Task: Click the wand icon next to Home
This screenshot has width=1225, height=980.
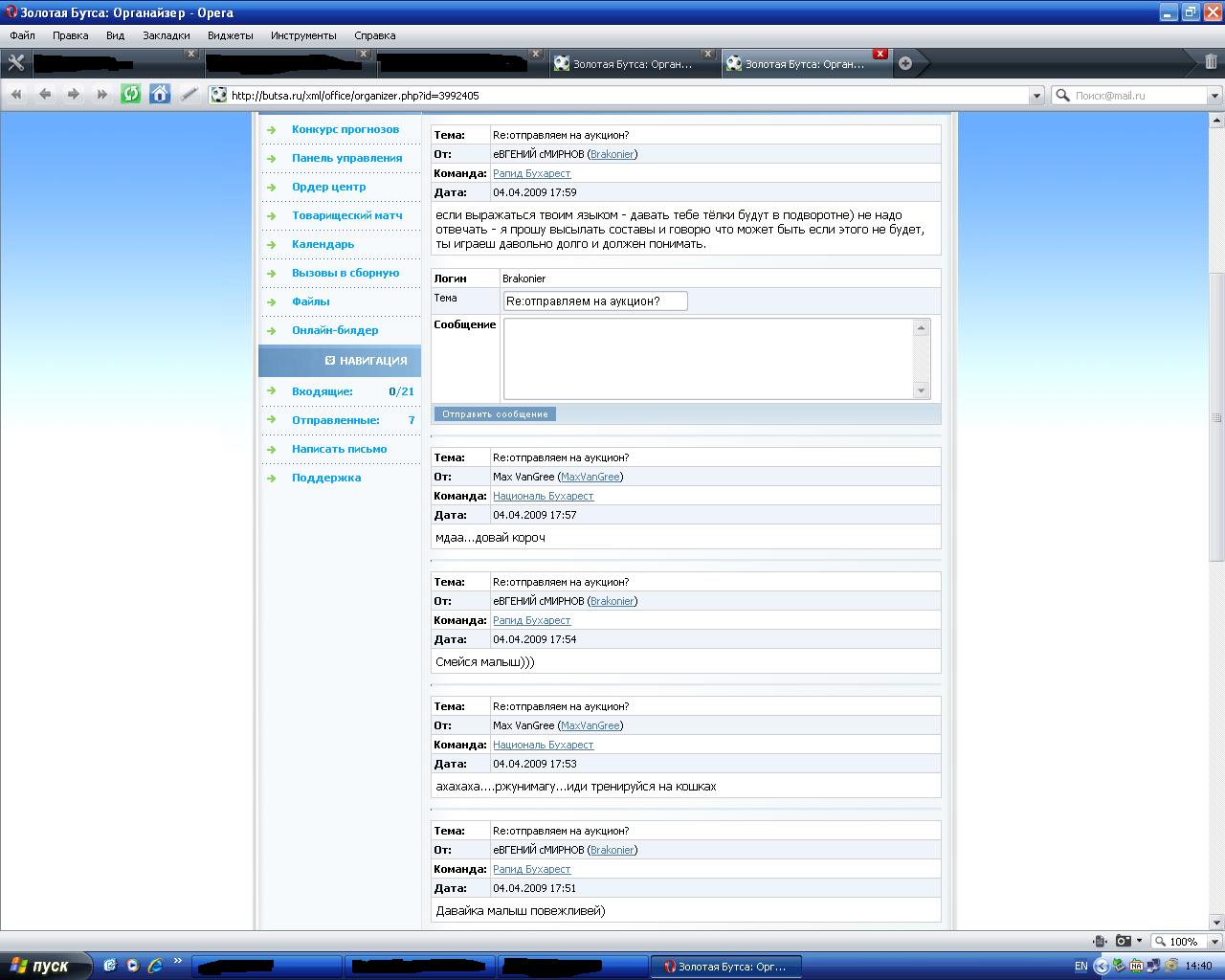Action: pyautogui.click(x=189, y=95)
